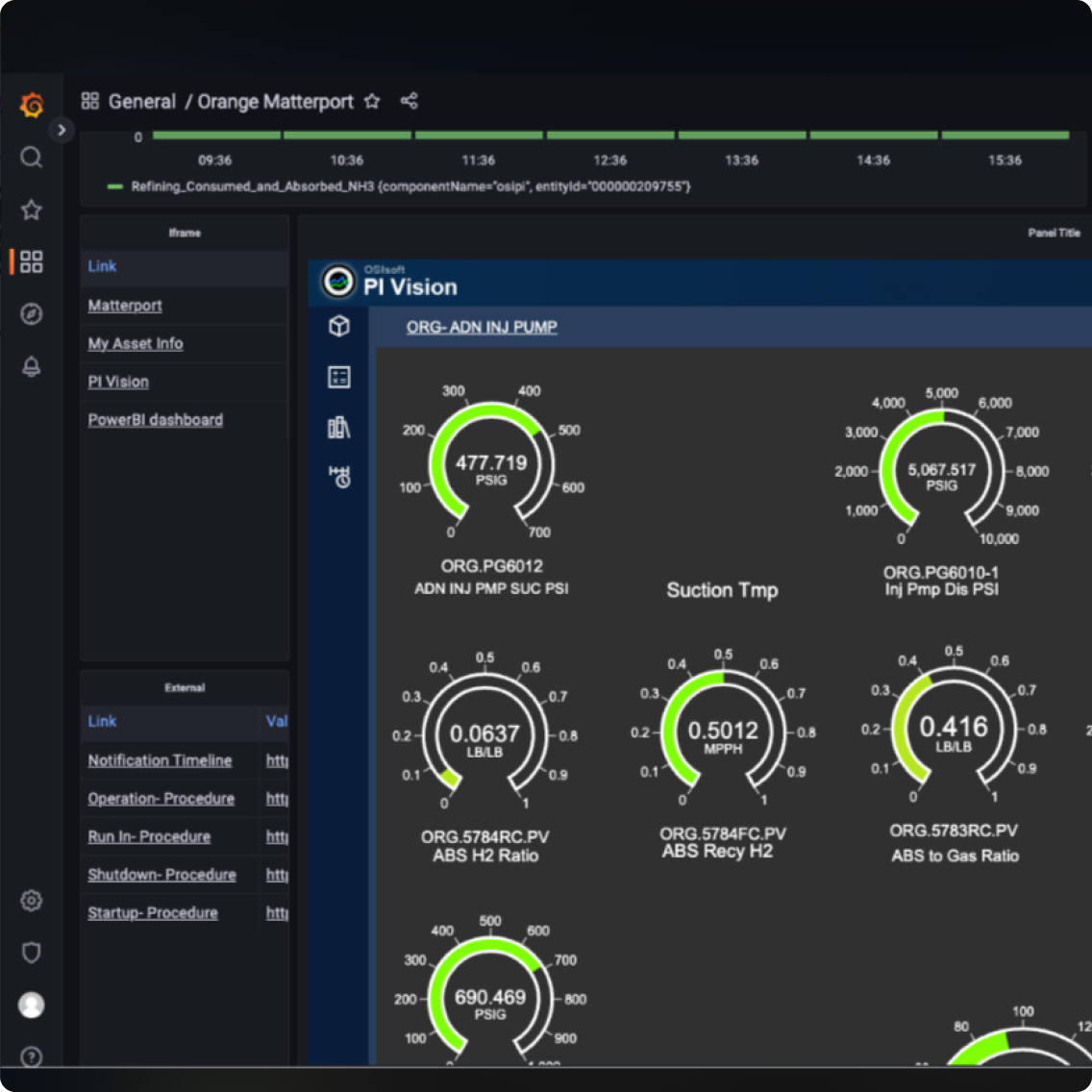Expand the sidebar with the chevron arrow

point(62,130)
